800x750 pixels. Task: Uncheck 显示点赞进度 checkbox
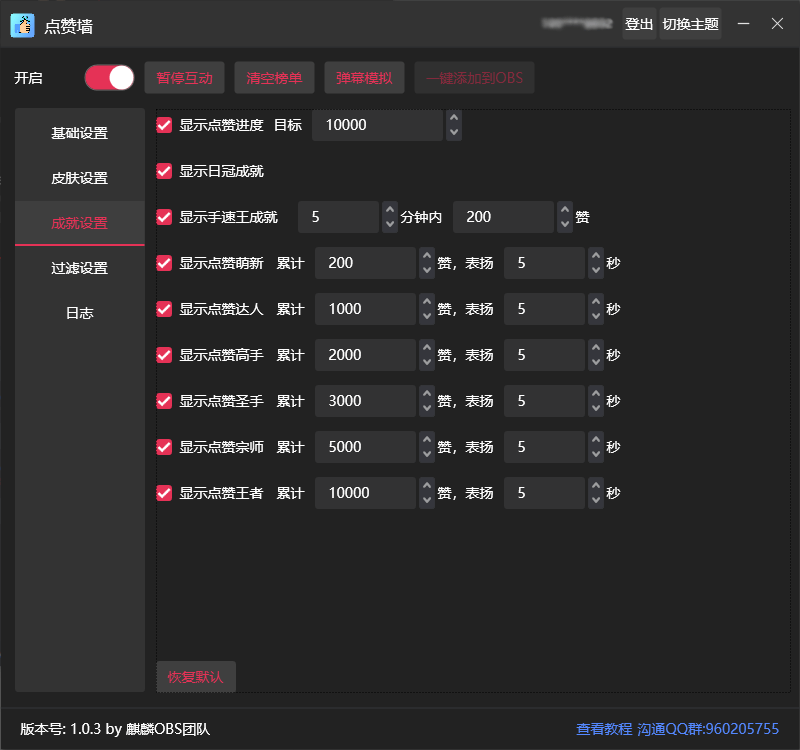(x=165, y=125)
